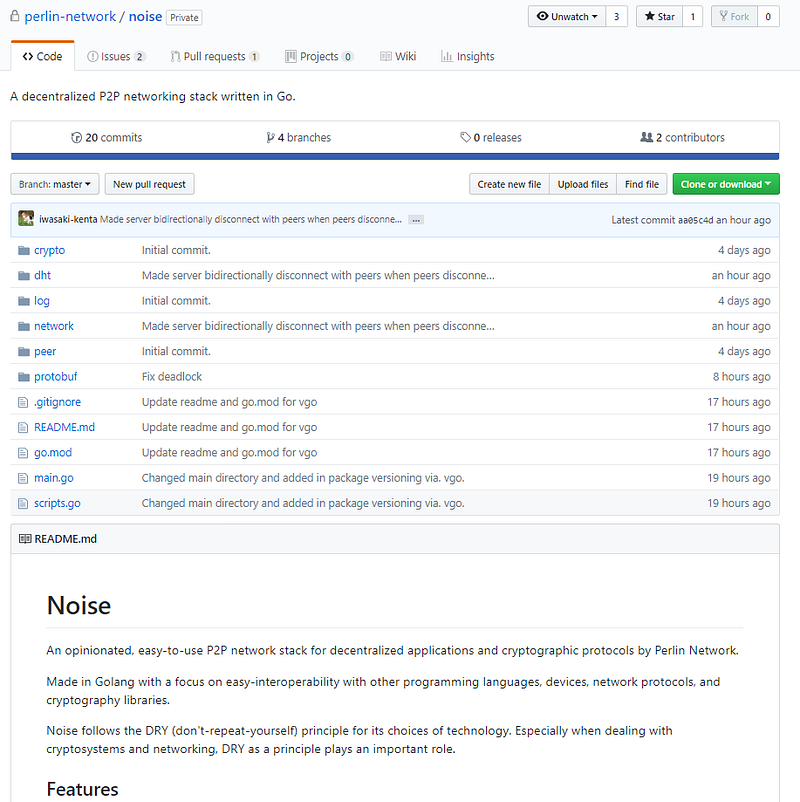Open the go.mod file
This screenshot has width=800, height=802.
click(x=53, y=453)
